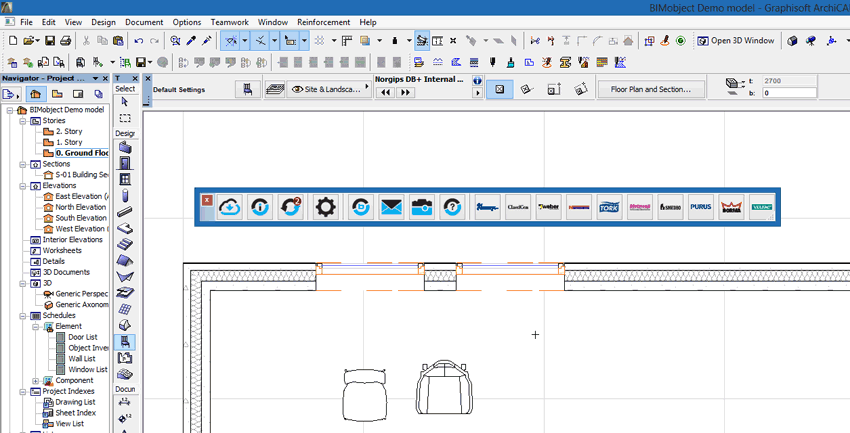Close the BIMobject floating toolbar

coord(207,201)
